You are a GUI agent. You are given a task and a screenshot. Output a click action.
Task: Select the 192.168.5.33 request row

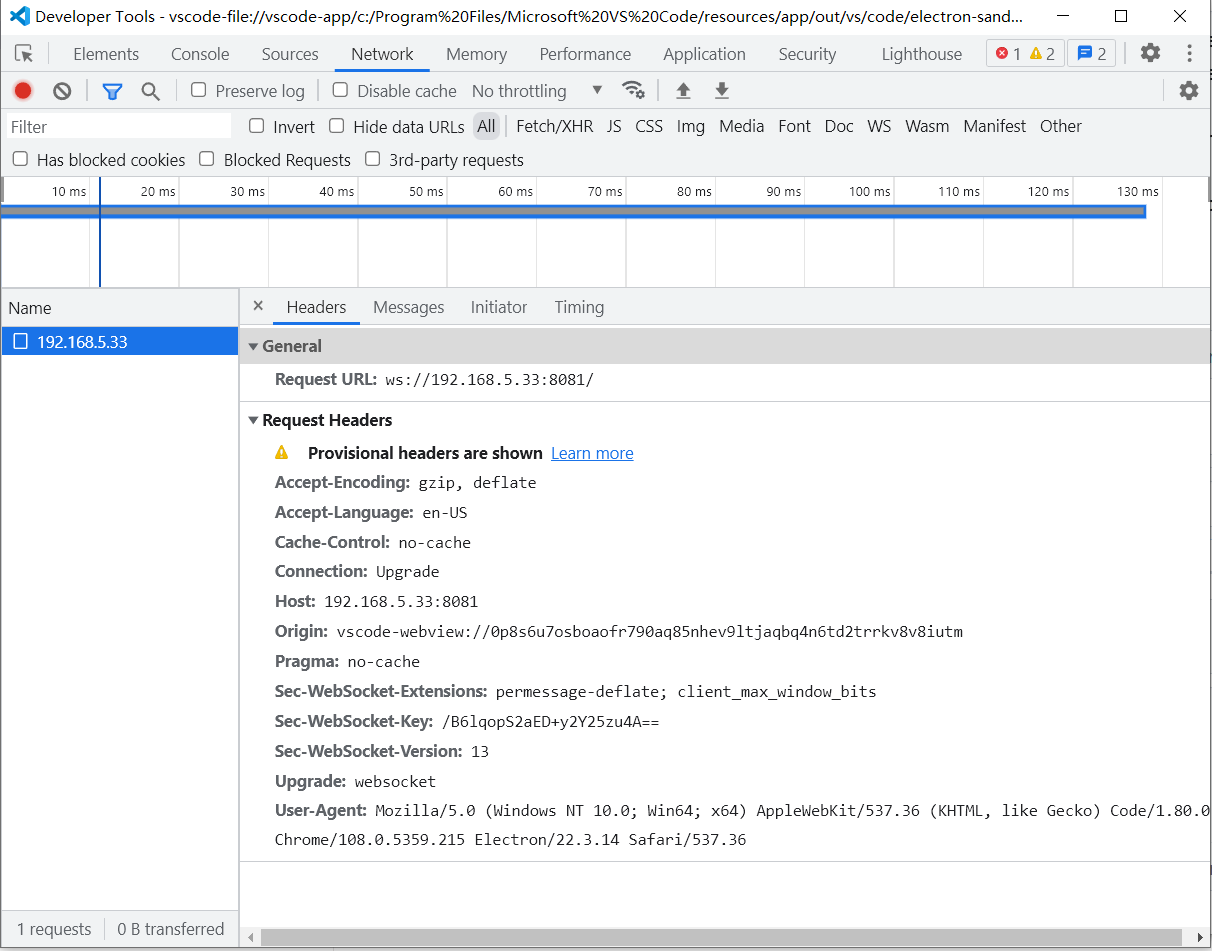pyautogui.click(x=120, y=341)
